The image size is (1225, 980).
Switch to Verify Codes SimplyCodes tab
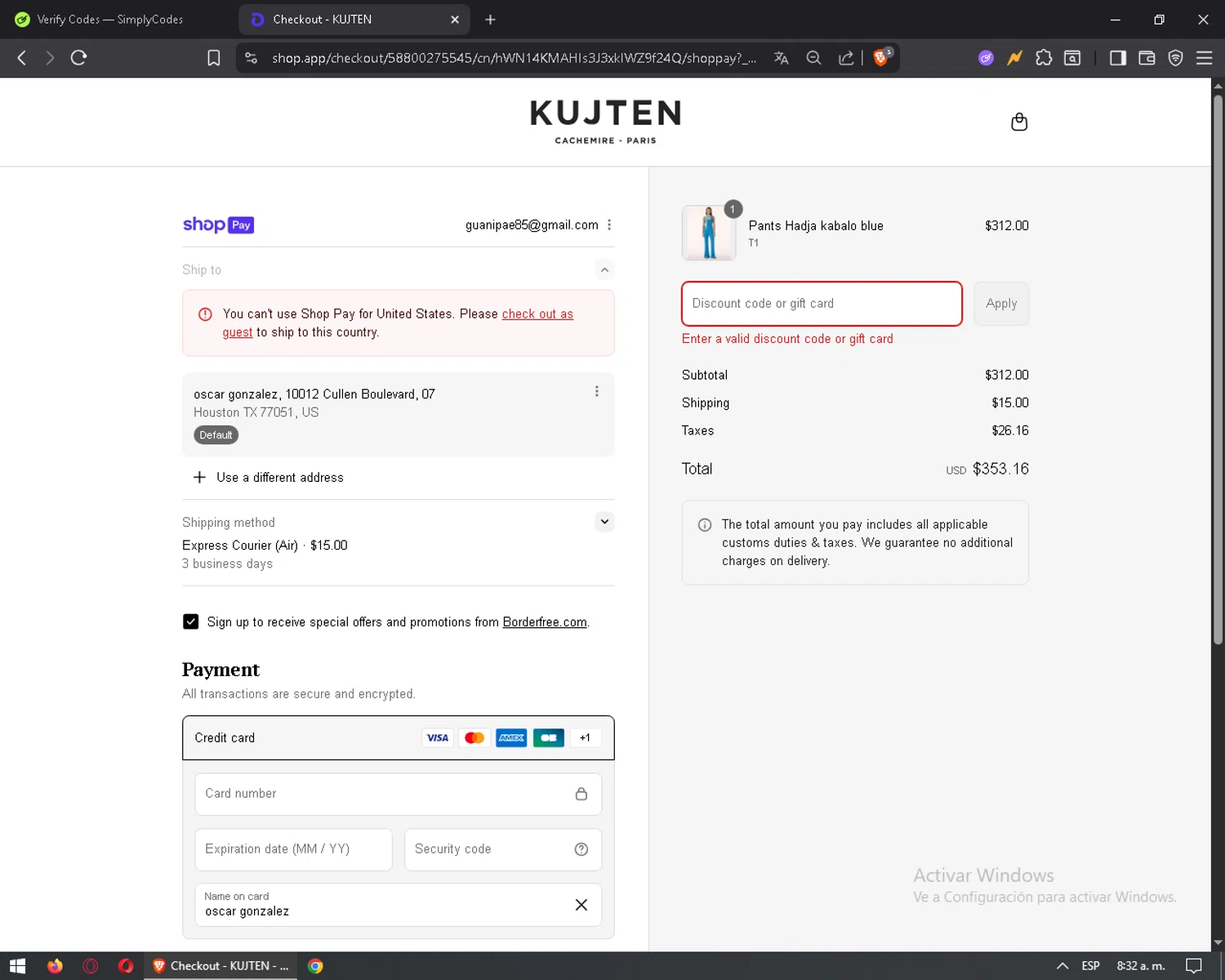[x=110, y=20]
